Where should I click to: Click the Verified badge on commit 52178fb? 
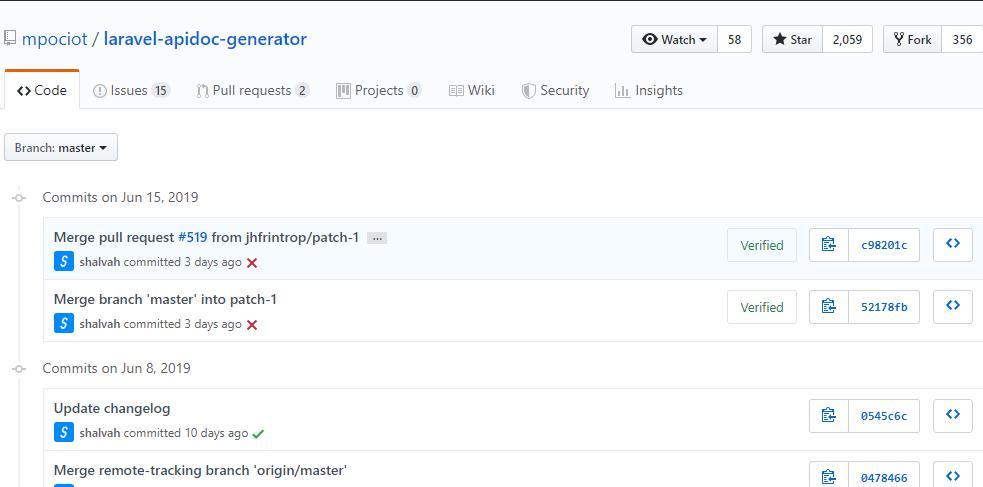pyautogui.click(x=761, y=307)
